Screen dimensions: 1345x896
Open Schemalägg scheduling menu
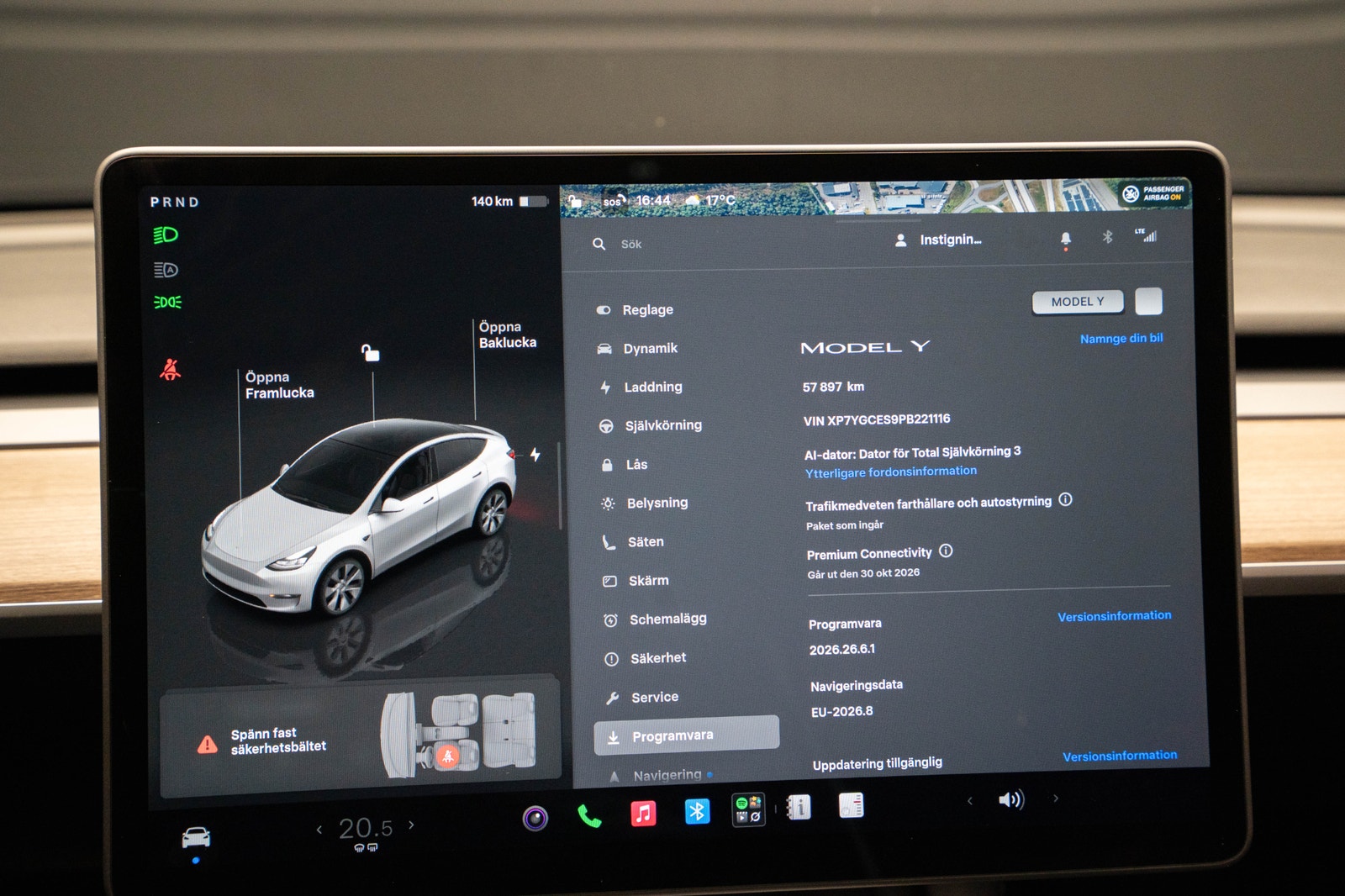point(656,619)
